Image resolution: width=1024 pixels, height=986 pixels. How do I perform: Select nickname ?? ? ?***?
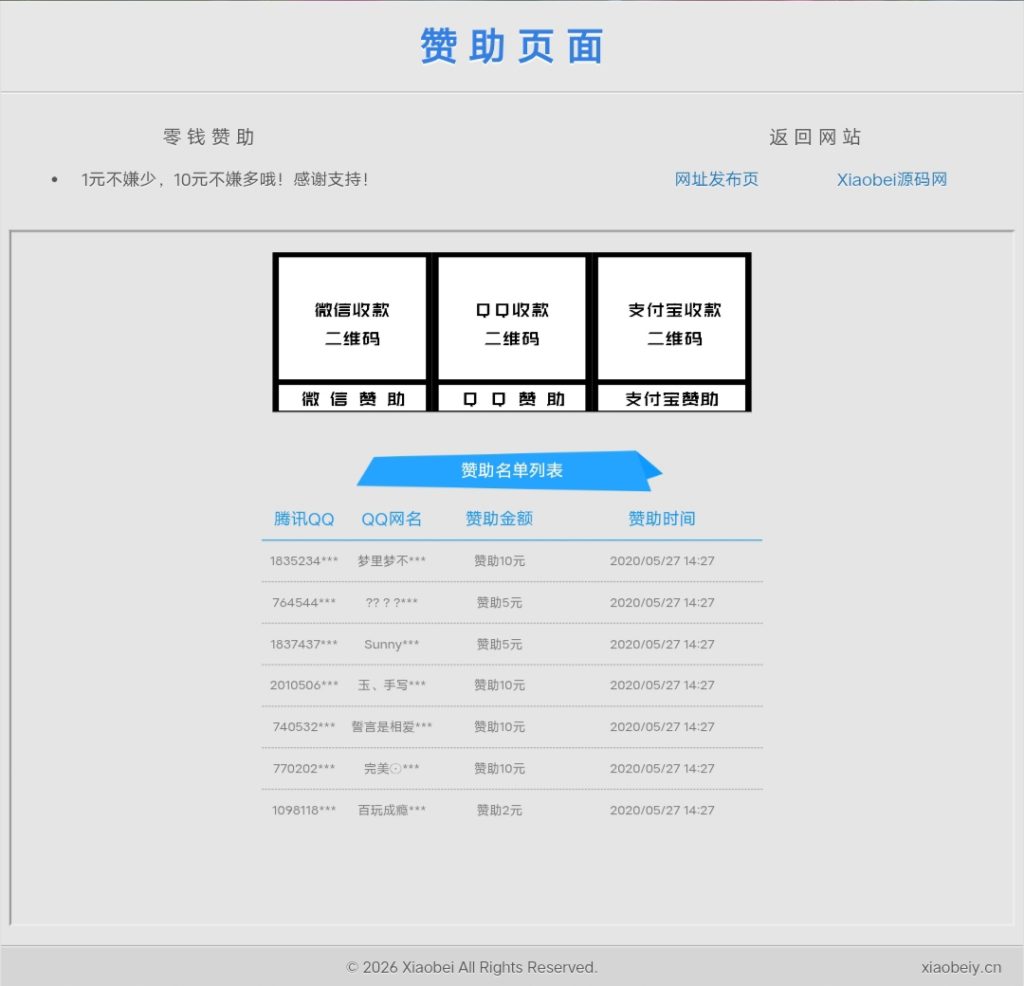coord(391,603)
